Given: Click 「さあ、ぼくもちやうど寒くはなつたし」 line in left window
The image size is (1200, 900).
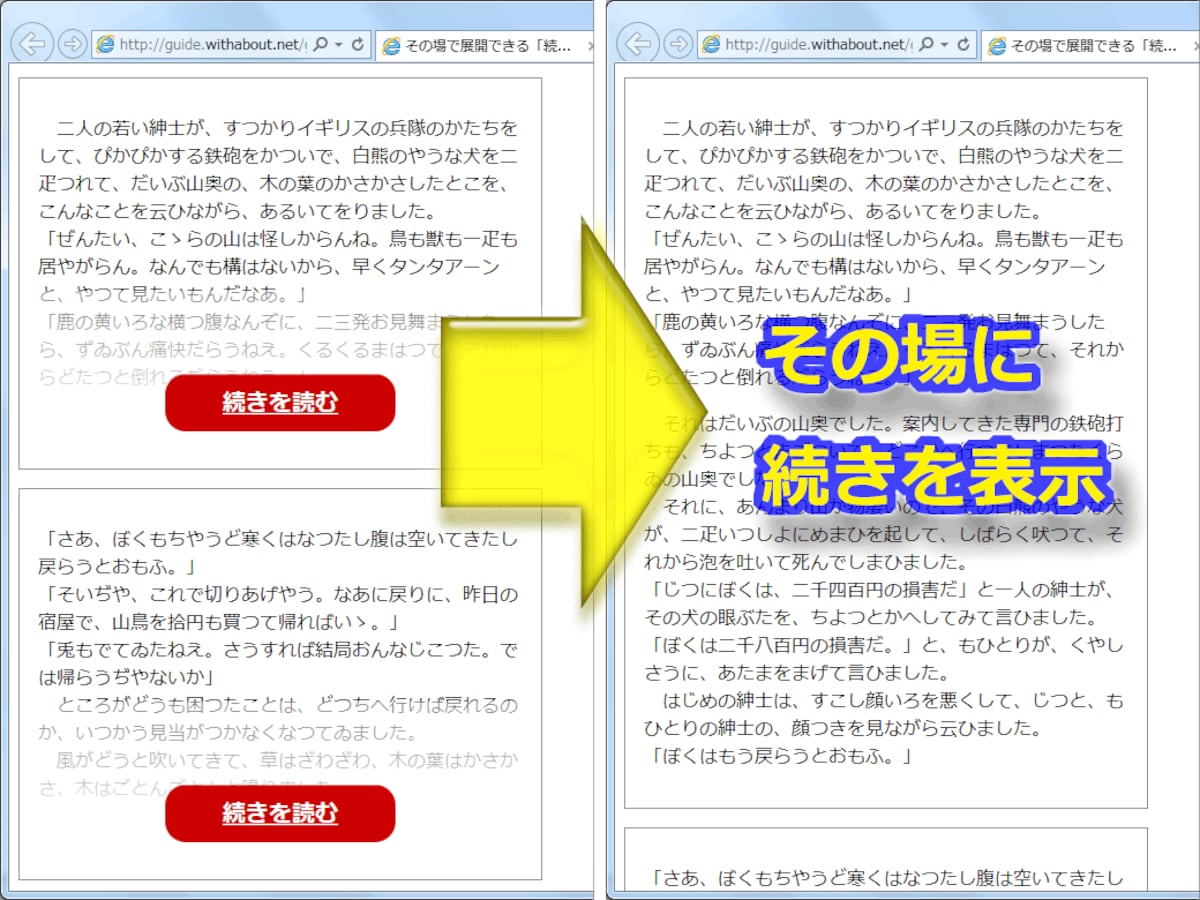Looking at the screenshot, I should point(279,540).
